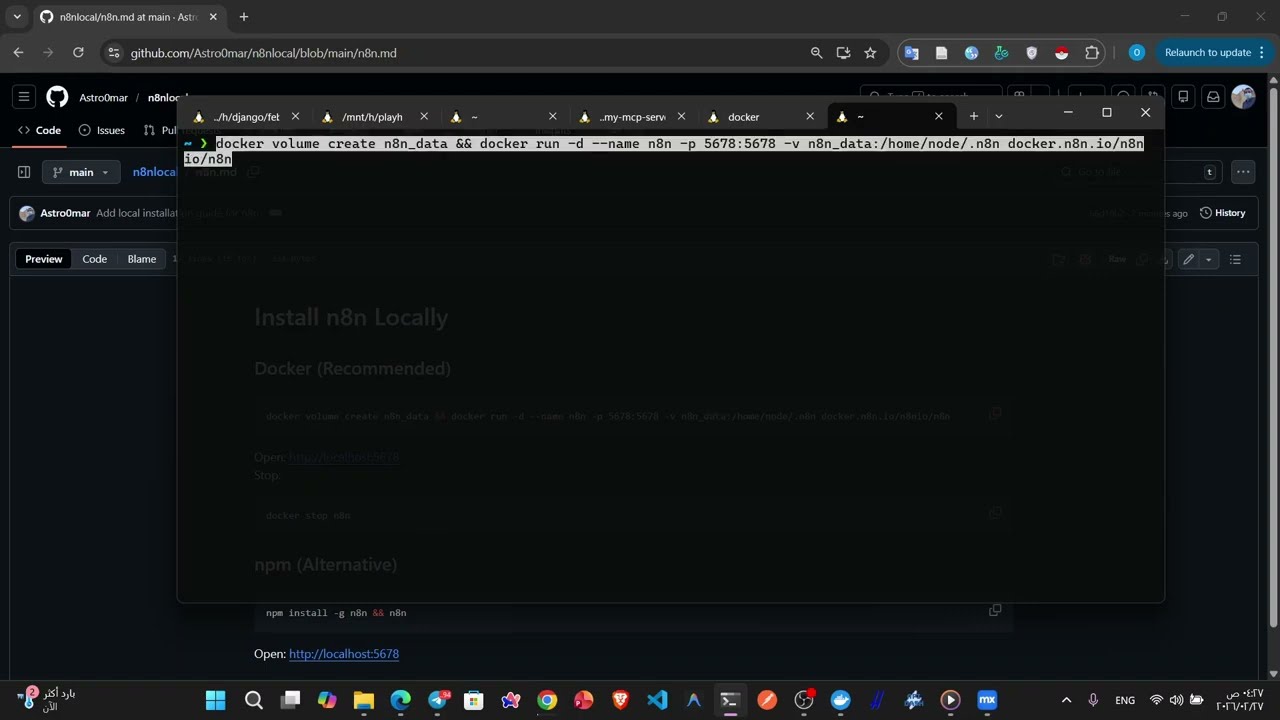Reload the browser page

pyautogui.click(x=78, y=53)
